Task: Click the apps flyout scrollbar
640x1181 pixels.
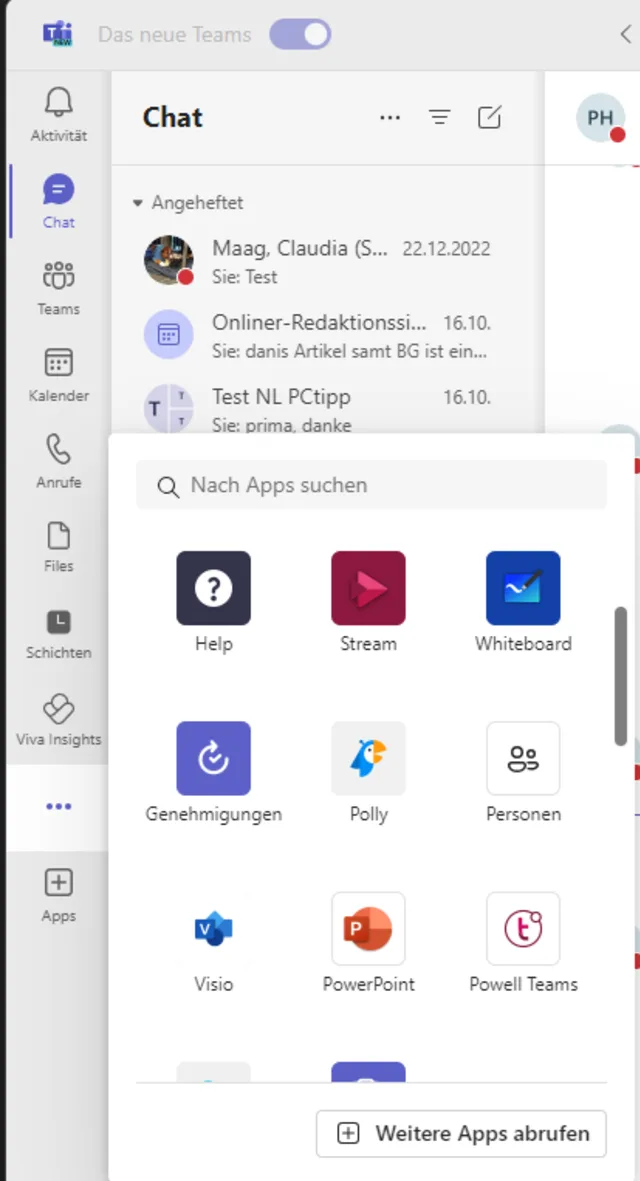Action: [x=620, y=676]
